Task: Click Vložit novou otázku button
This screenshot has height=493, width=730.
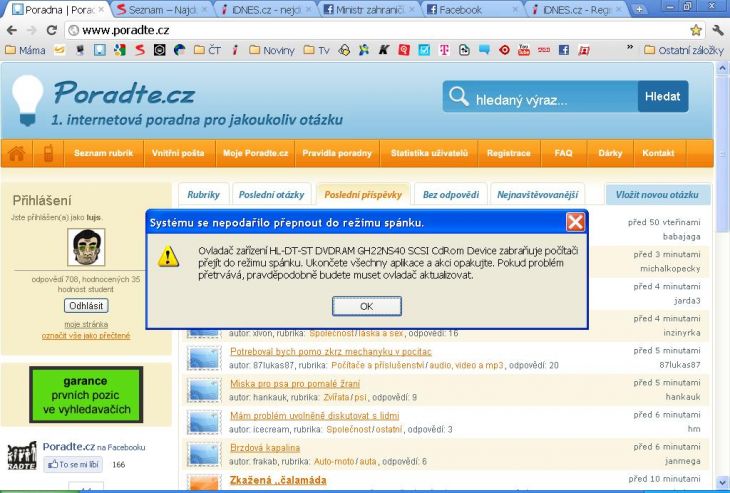Action: (x=657, y=195)
